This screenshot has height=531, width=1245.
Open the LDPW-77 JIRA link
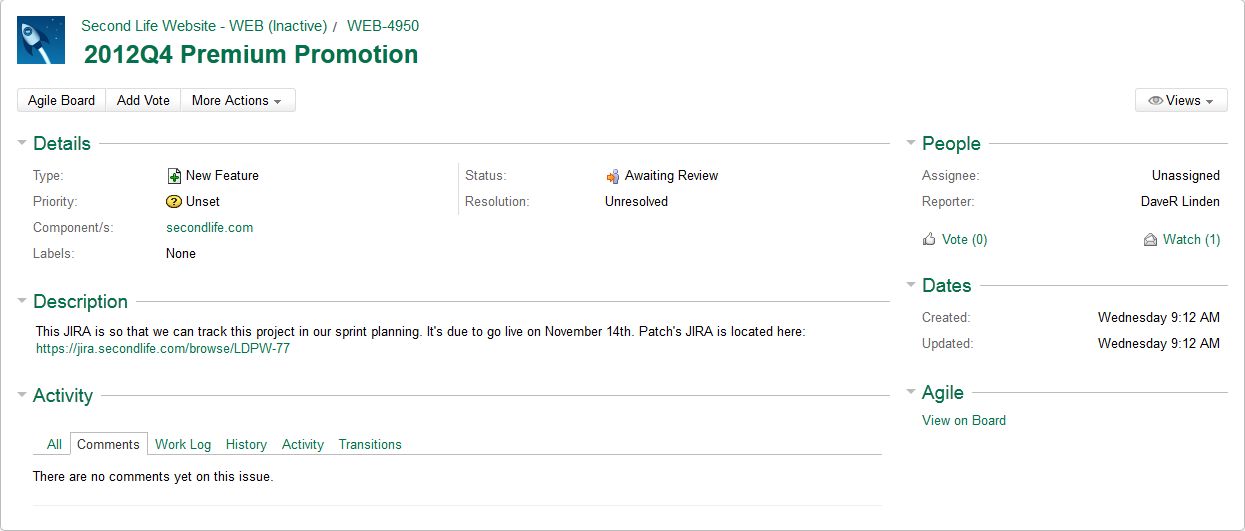[163, 349]
